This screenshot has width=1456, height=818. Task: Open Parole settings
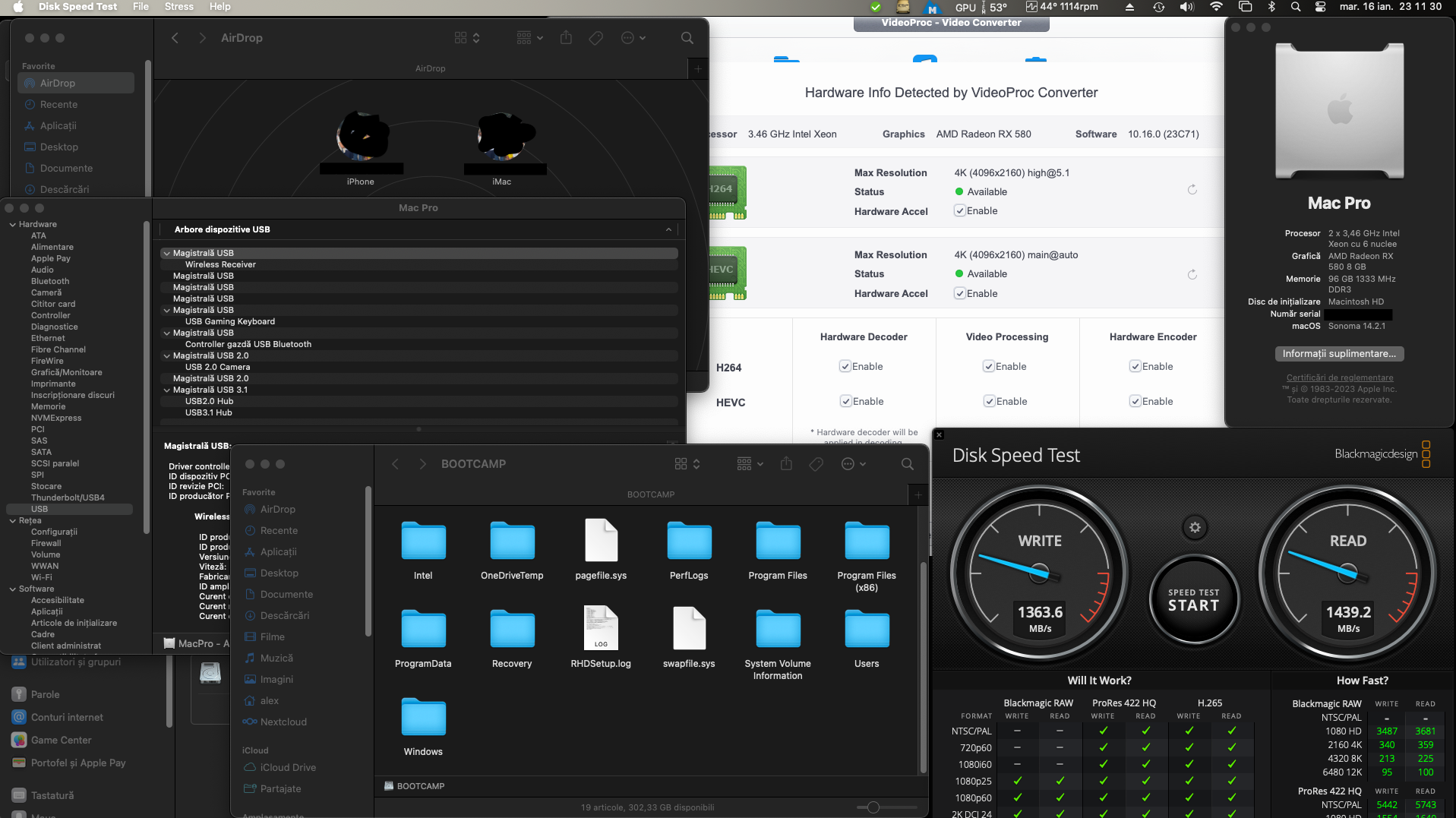pyautogui.click(x=45, y=695)
